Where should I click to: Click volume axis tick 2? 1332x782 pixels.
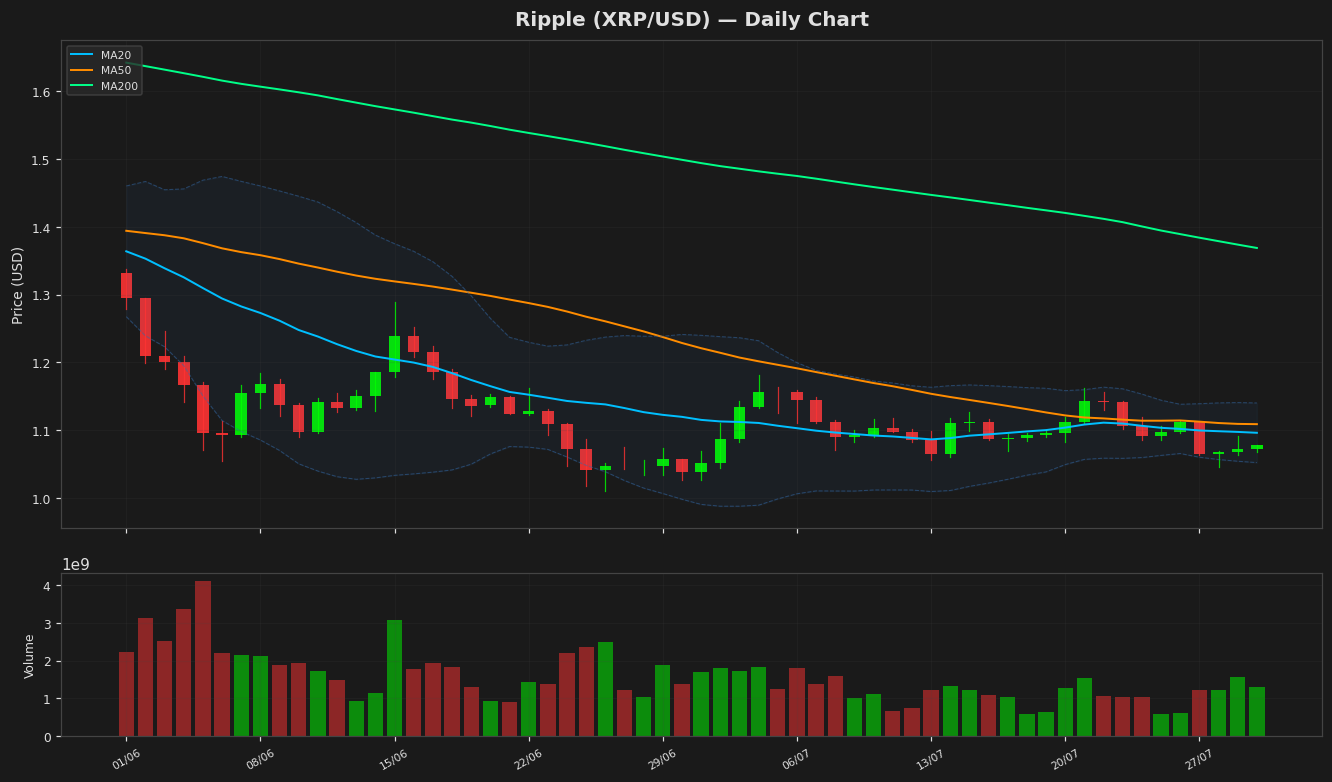[x=47, y=661]
